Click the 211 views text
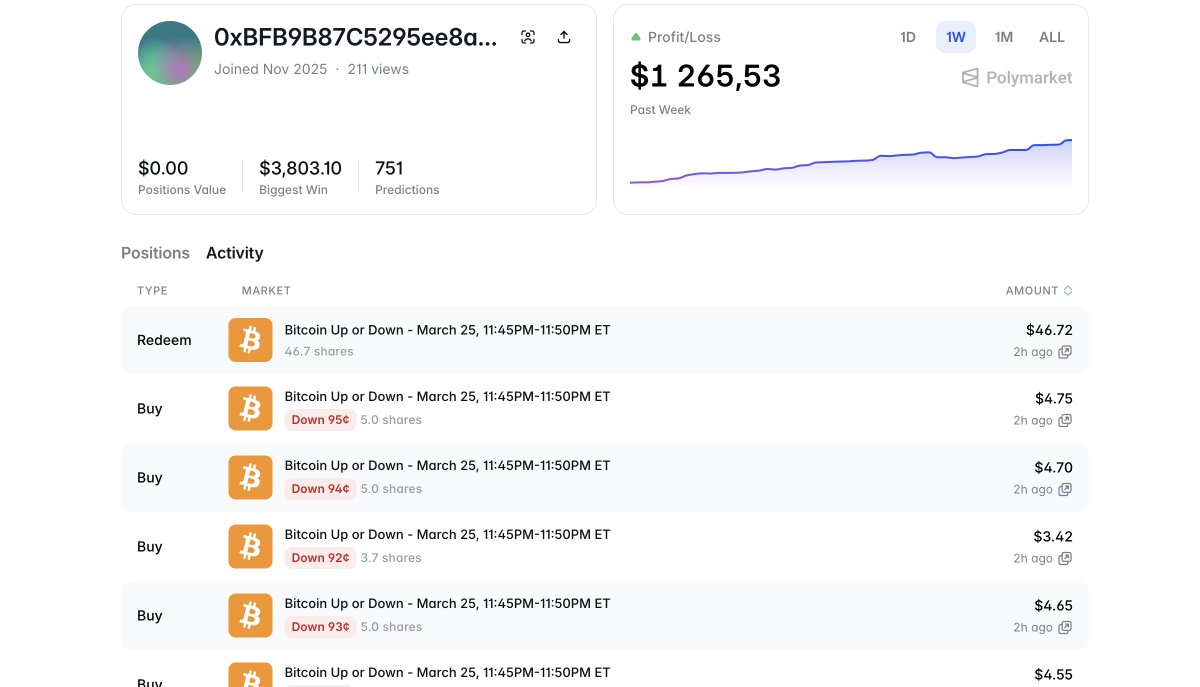The image size is (1200, 687). (378, 69)
